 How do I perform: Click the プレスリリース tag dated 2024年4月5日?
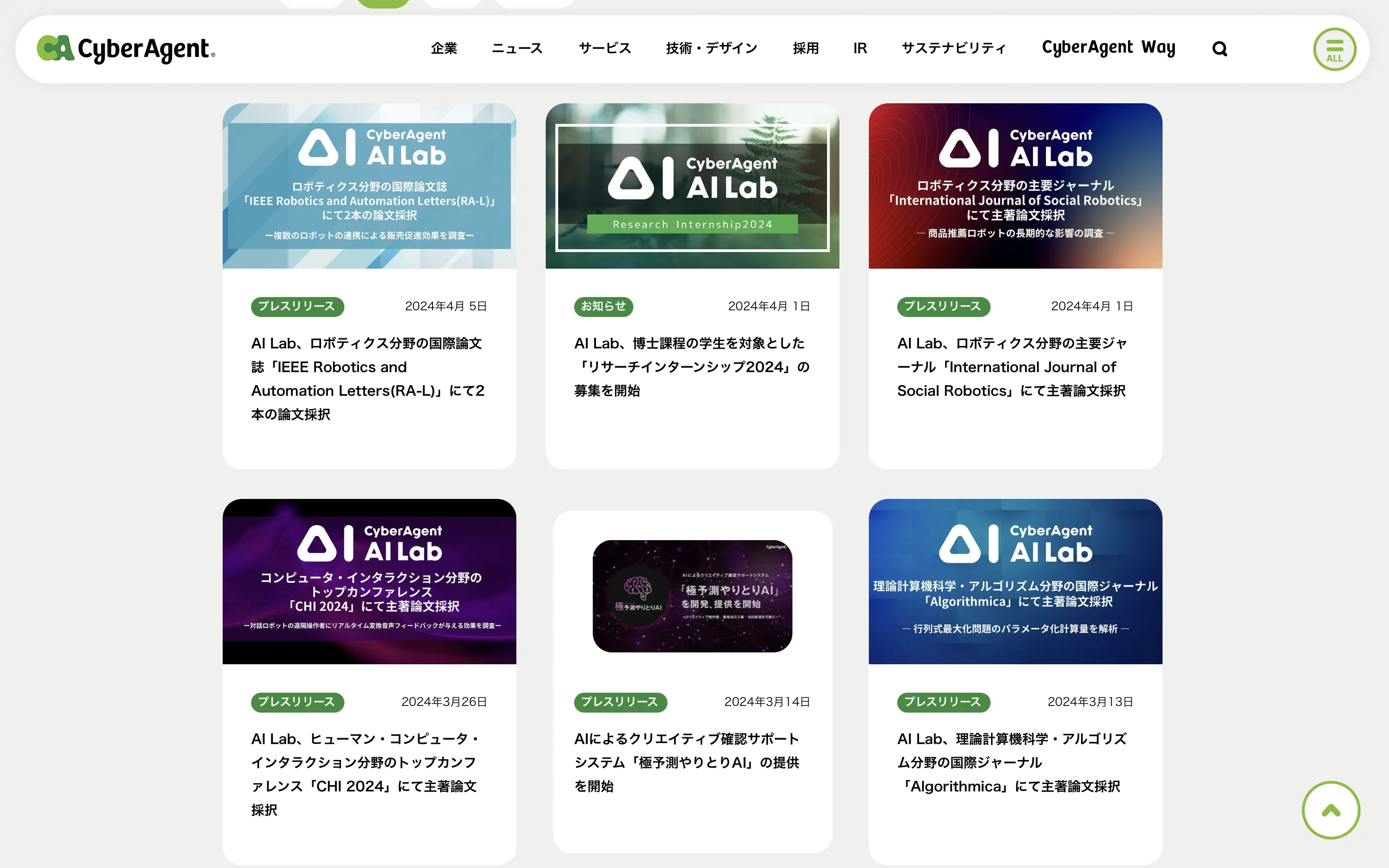point(298,307)
